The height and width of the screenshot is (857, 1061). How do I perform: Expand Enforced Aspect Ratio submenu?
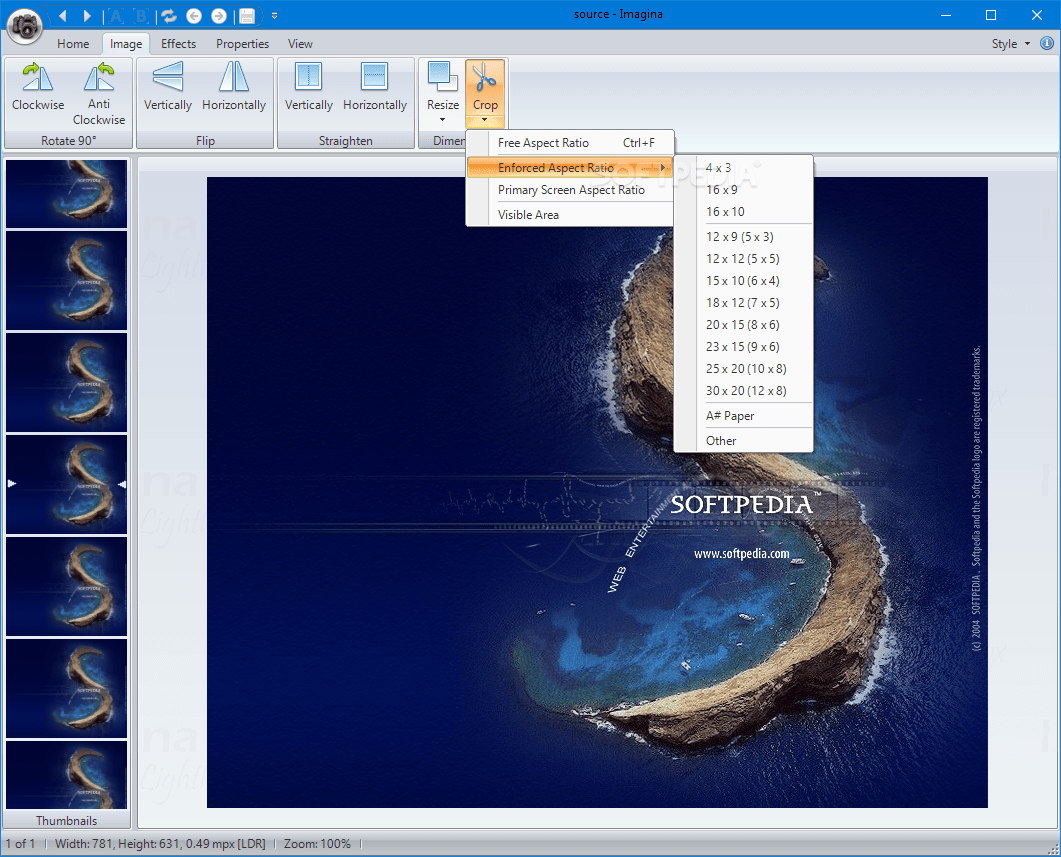pyautogui.click(x=570, y=168)
